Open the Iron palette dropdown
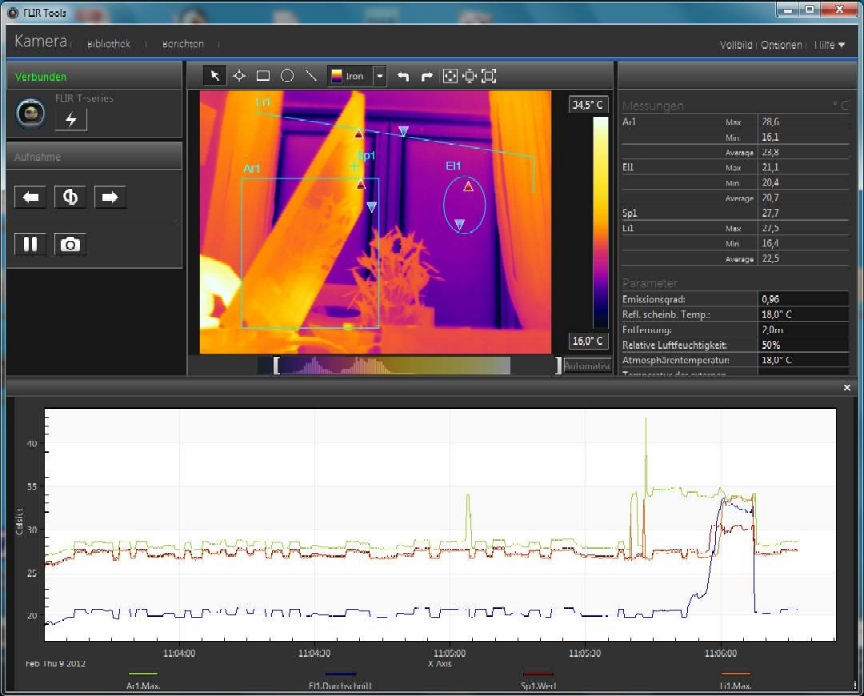This screenshot has width=864, height=696. (380, 76)
